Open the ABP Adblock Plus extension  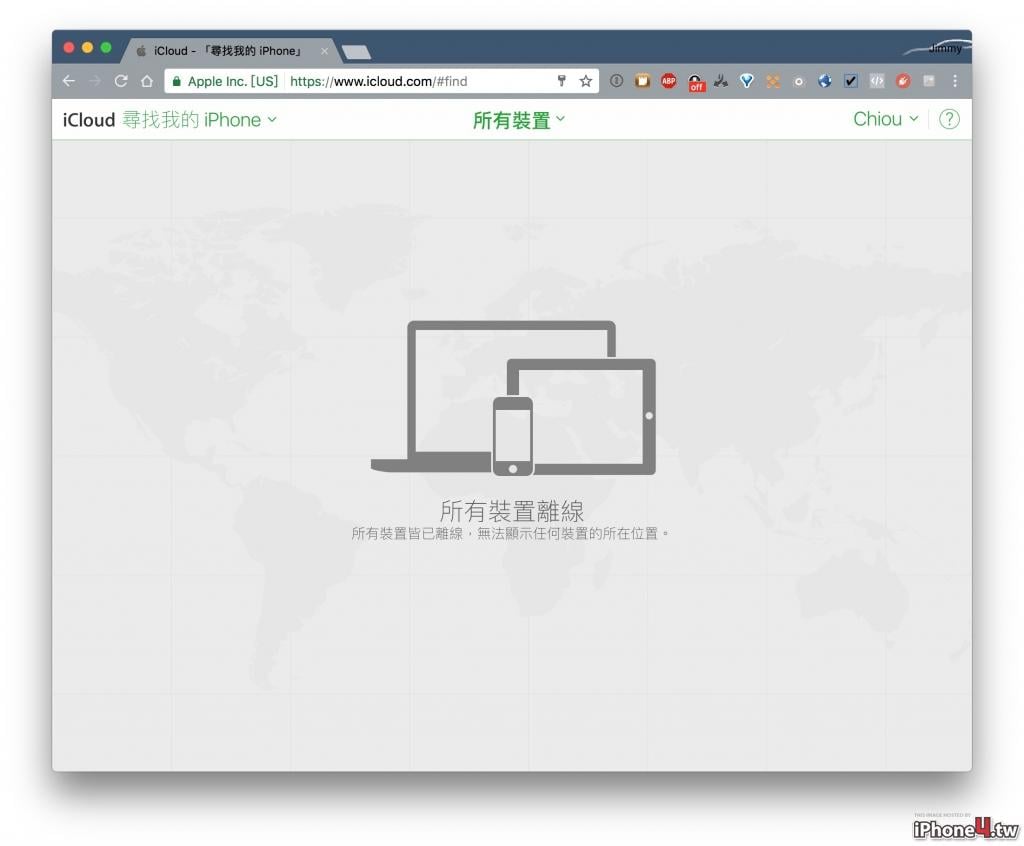(669, 81)
